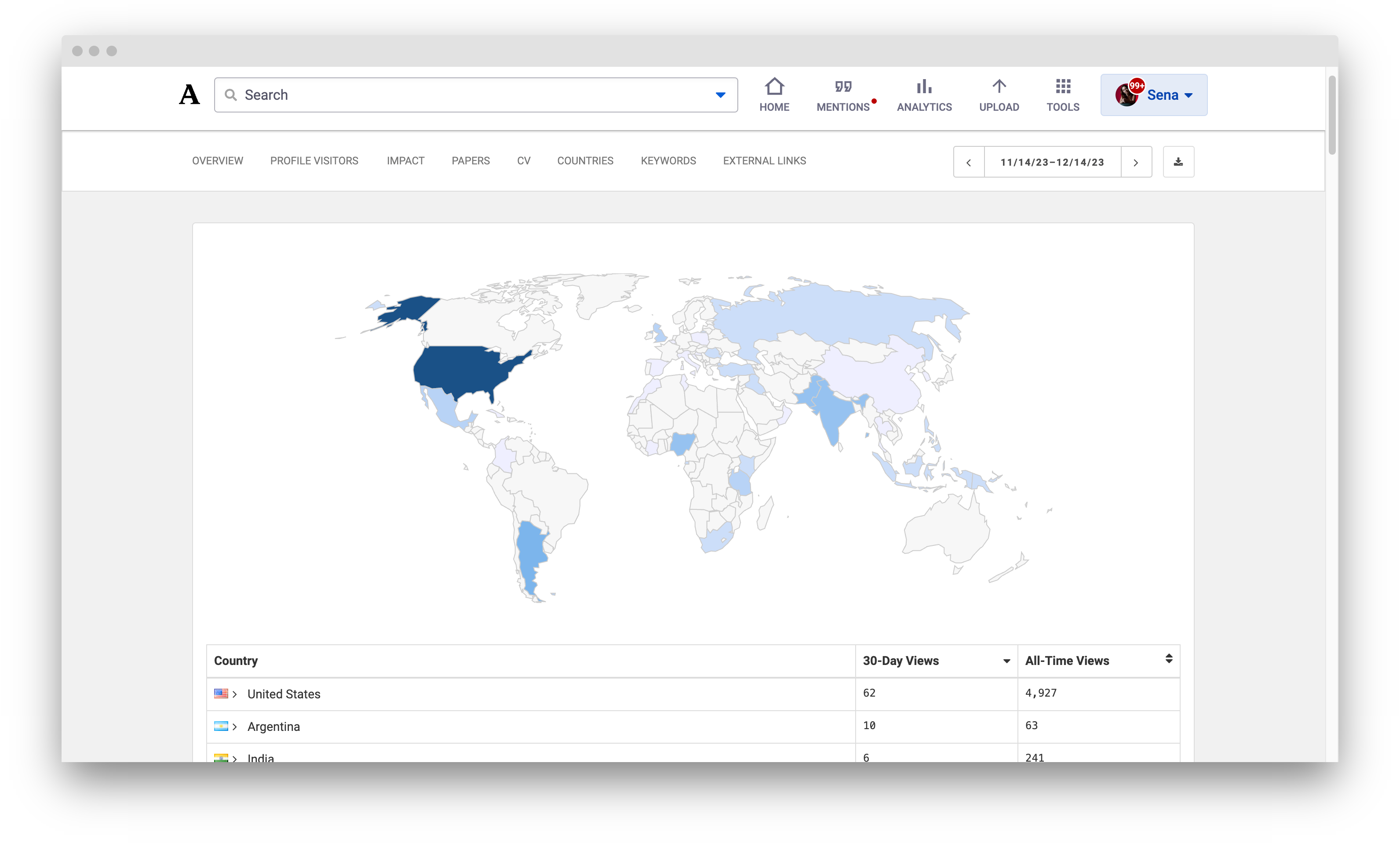Click the Academia 'A' logo
The width and height of the screenshot is (1400, 850).
coord(189,94)
